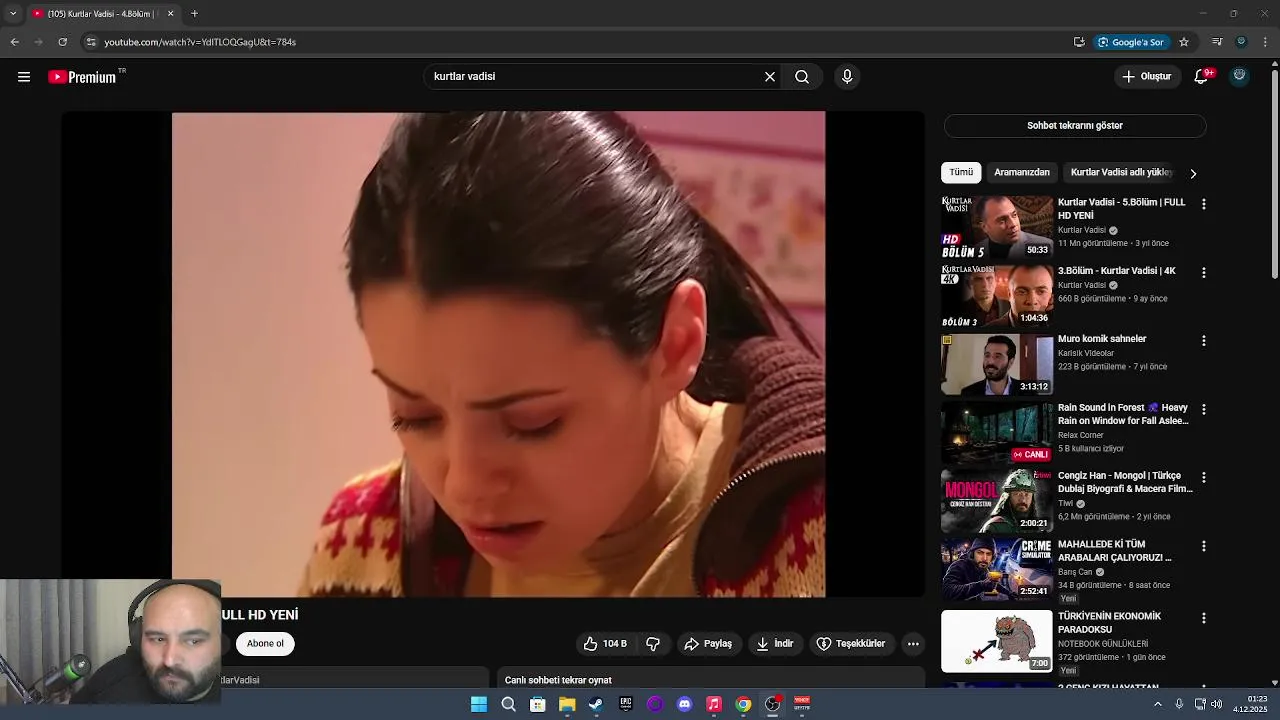Image resolution: width=1280 pixels, height=720 pixels.
Task: Like the video with 104 B likes
Action: tap(605, 644)
